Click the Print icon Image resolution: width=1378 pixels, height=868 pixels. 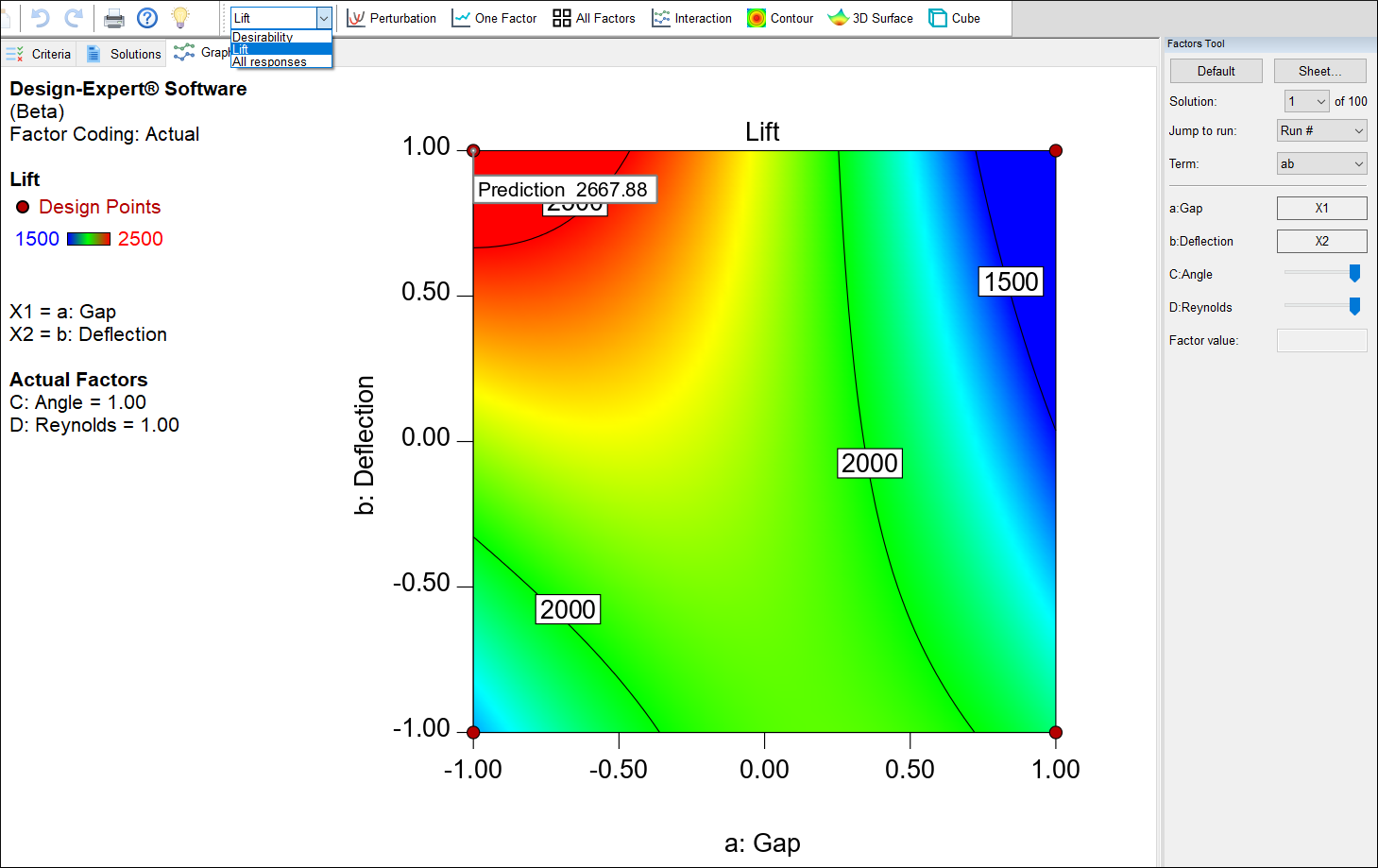(x=112, y=17)
